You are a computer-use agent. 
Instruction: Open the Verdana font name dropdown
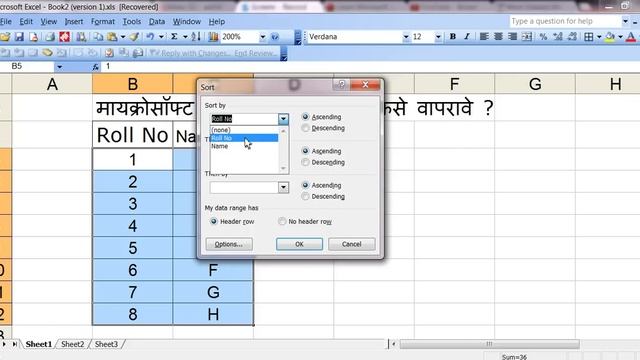[406, 37]
